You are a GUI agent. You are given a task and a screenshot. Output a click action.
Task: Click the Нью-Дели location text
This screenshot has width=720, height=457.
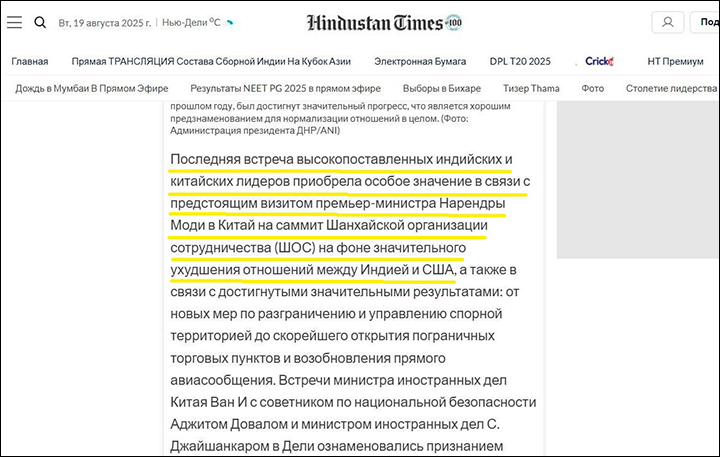tap(185, 23)
